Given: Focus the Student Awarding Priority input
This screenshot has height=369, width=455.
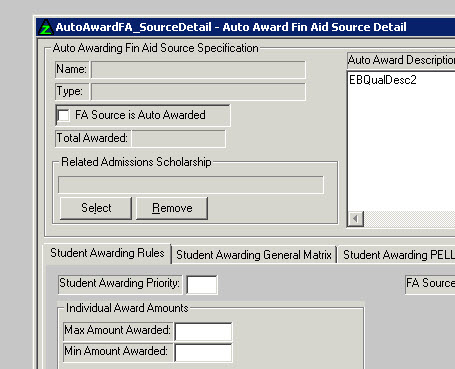Looking at the screenshot, I should pos(202,285).
